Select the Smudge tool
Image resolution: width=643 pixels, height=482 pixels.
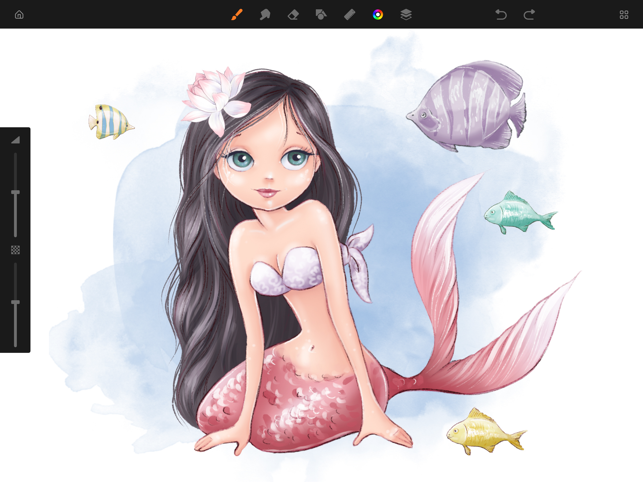(265, 15)
